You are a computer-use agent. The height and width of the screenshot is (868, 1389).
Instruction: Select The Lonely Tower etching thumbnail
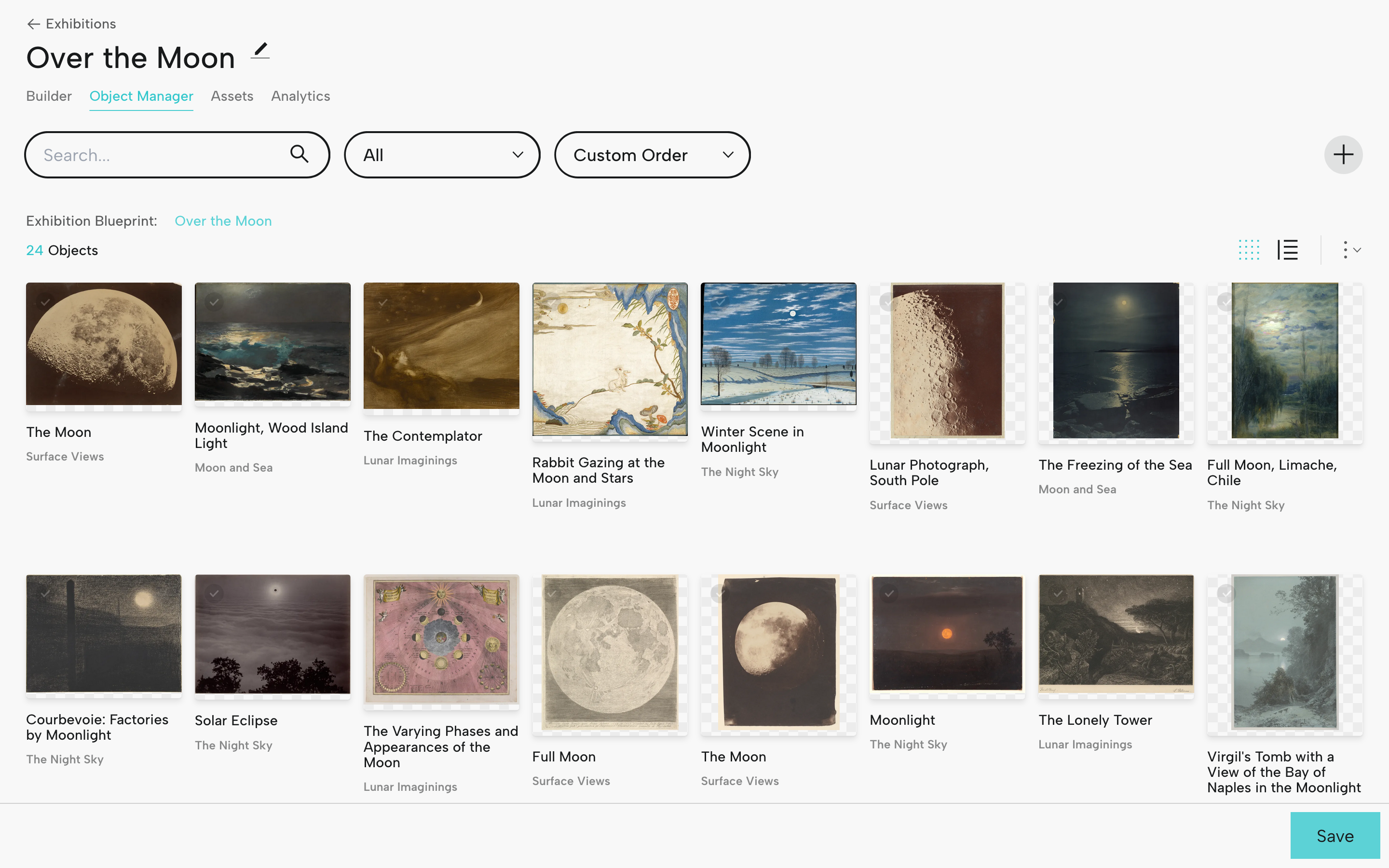[1116, 634]
